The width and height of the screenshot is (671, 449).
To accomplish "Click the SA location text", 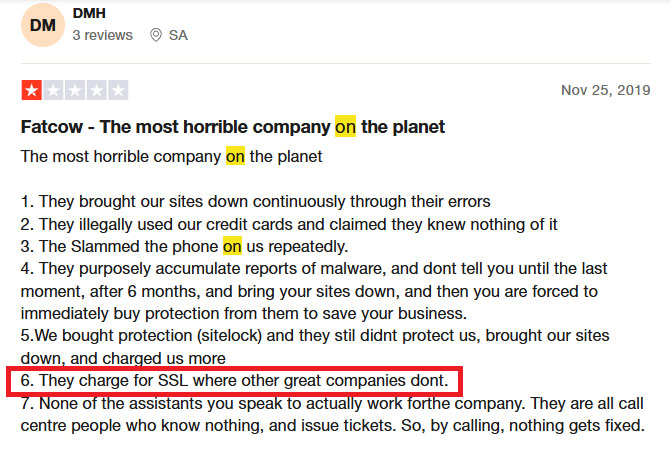I will click(178, 35).
